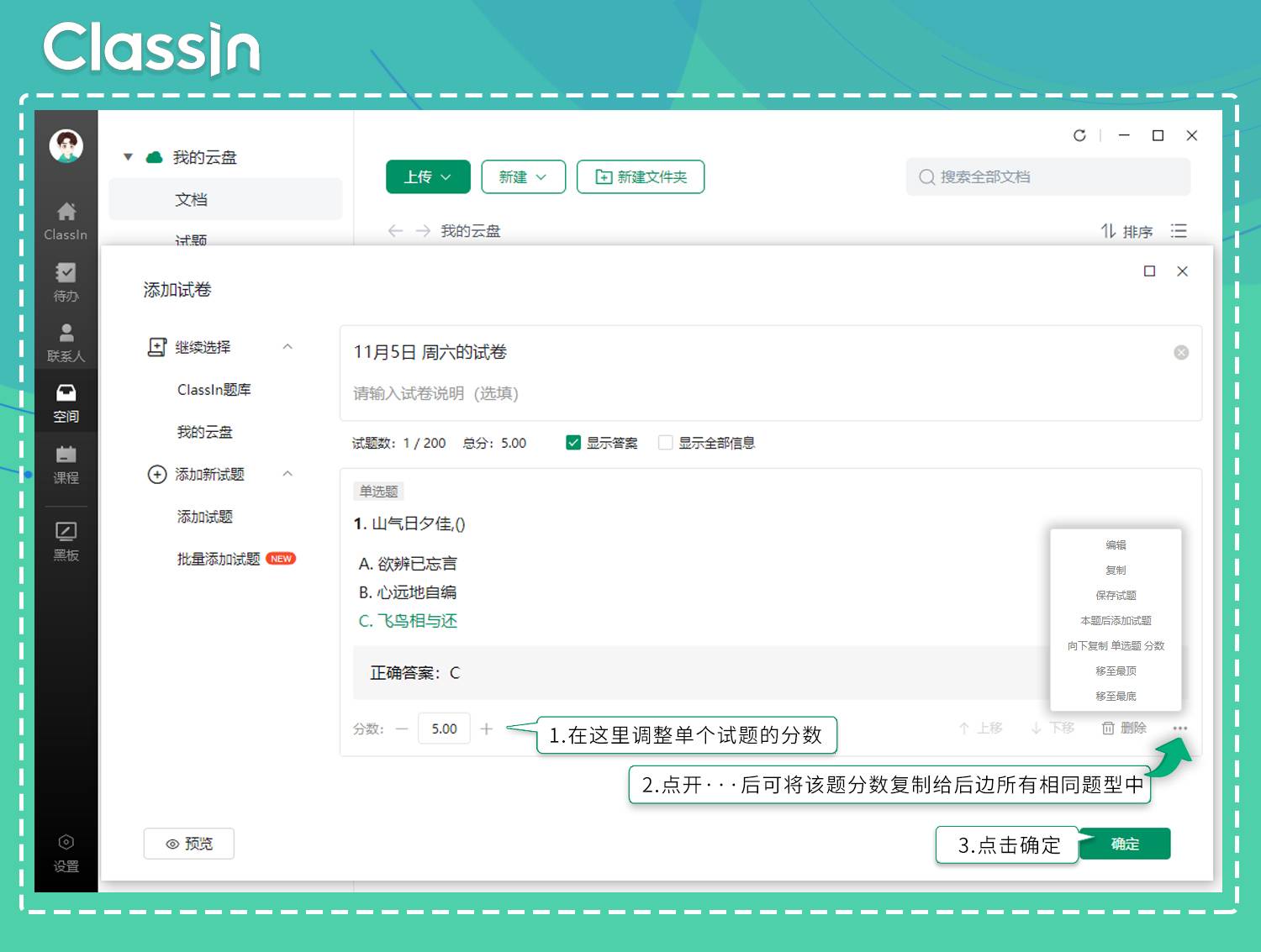Select answer option B. 心远地自偏
This screenshot has height=952, width=1261.
[x=408, y=592]
